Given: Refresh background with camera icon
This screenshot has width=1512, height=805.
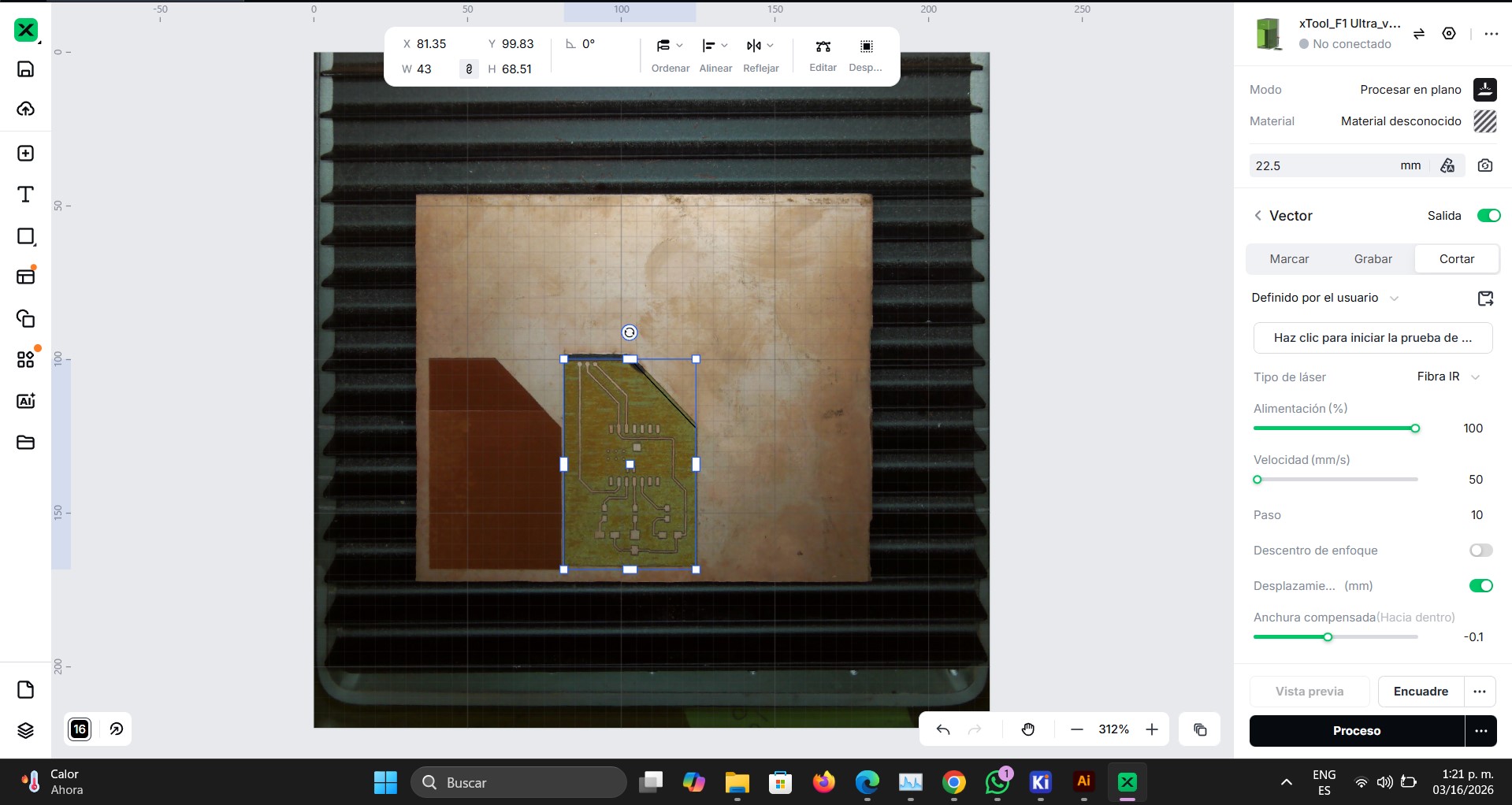Looking at the screenshot, I should point(1485,165).
